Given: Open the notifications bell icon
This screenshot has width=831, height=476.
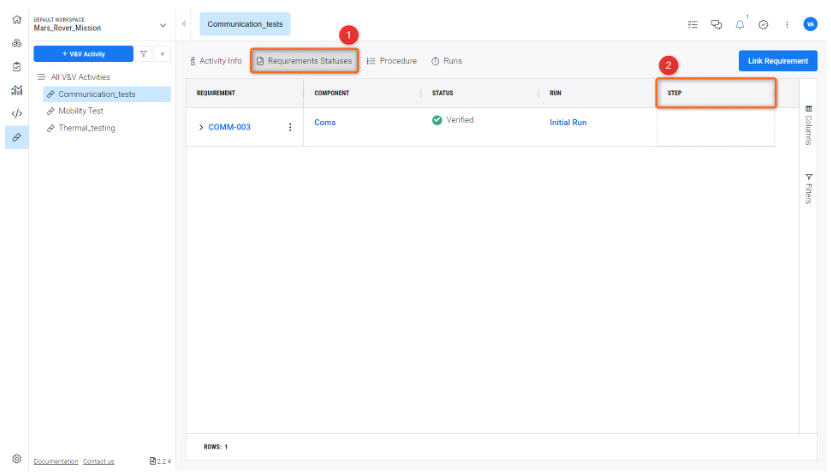Looking at the screenshot, I should (740, 24).
